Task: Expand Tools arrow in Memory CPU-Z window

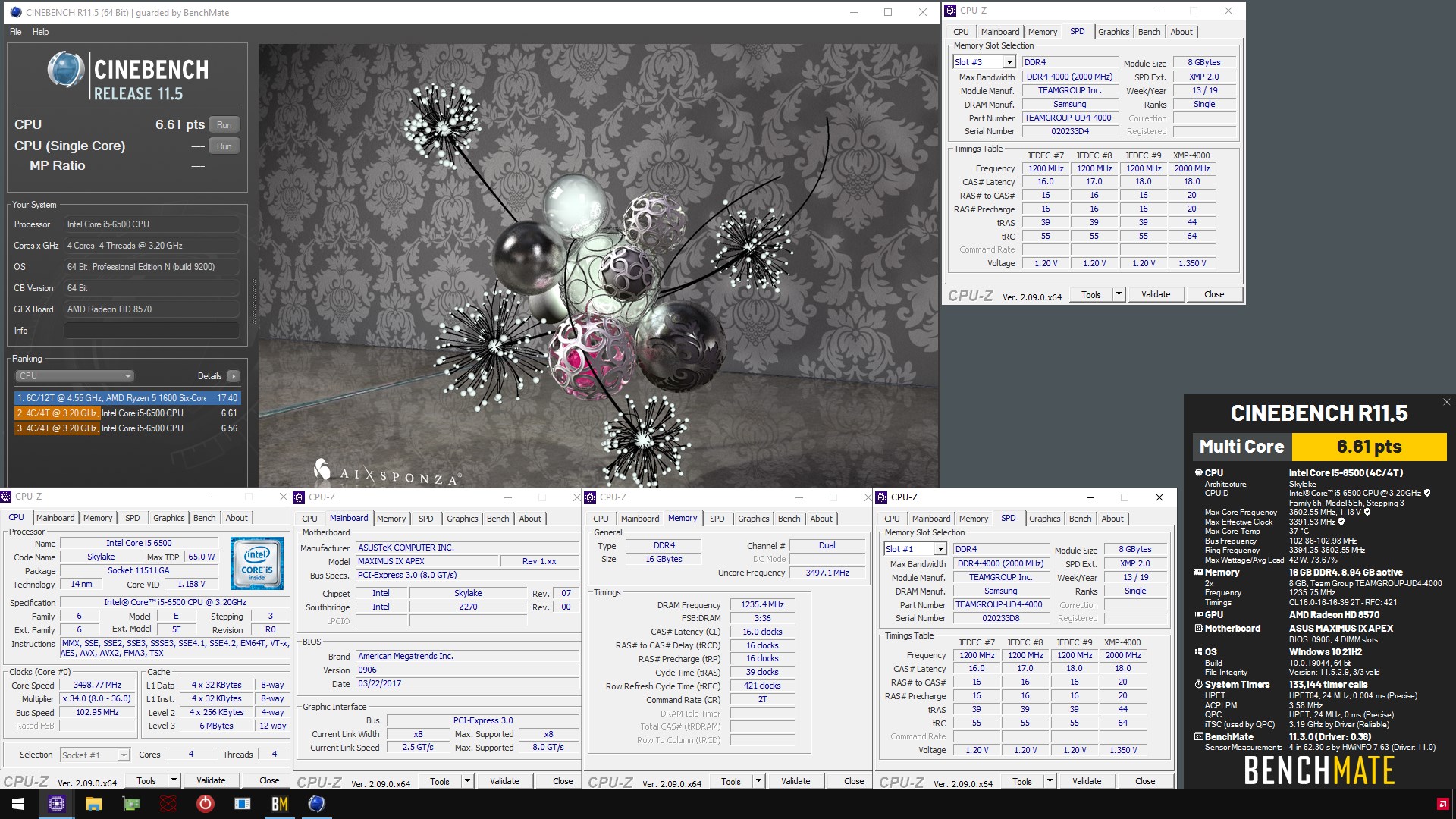Action: click(758, 781)
